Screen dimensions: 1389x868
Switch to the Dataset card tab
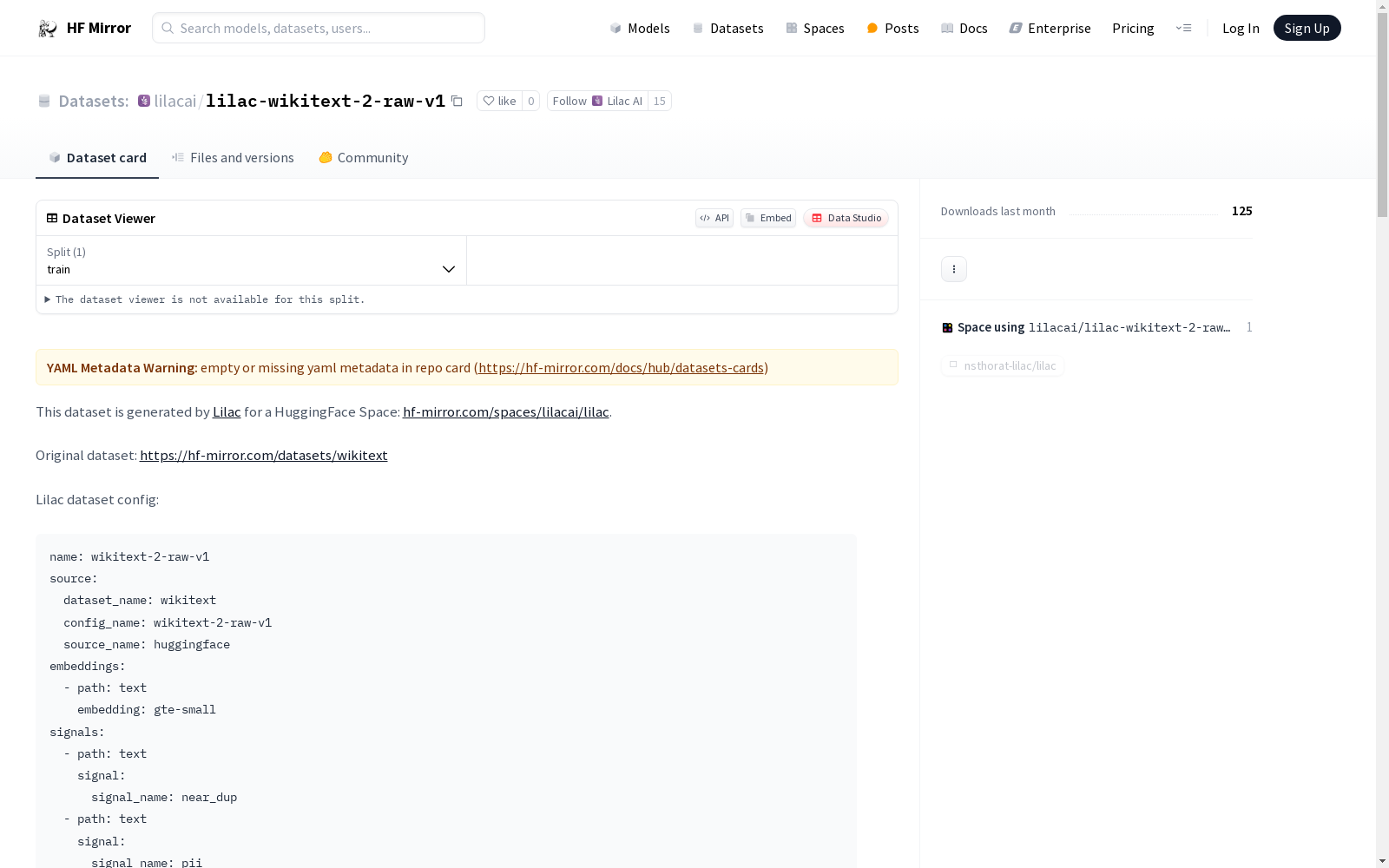[x=97, y=157]
